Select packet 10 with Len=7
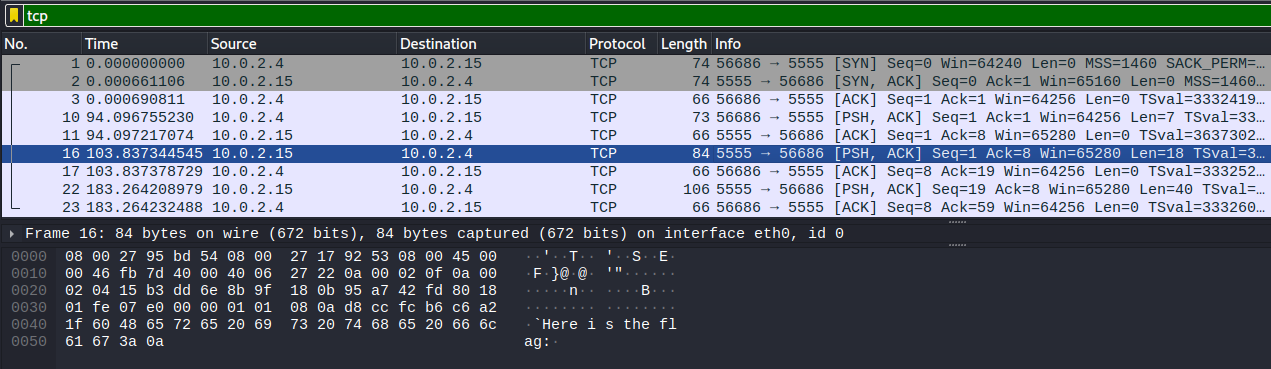The image size is (1271, 369). click(635, 117)
